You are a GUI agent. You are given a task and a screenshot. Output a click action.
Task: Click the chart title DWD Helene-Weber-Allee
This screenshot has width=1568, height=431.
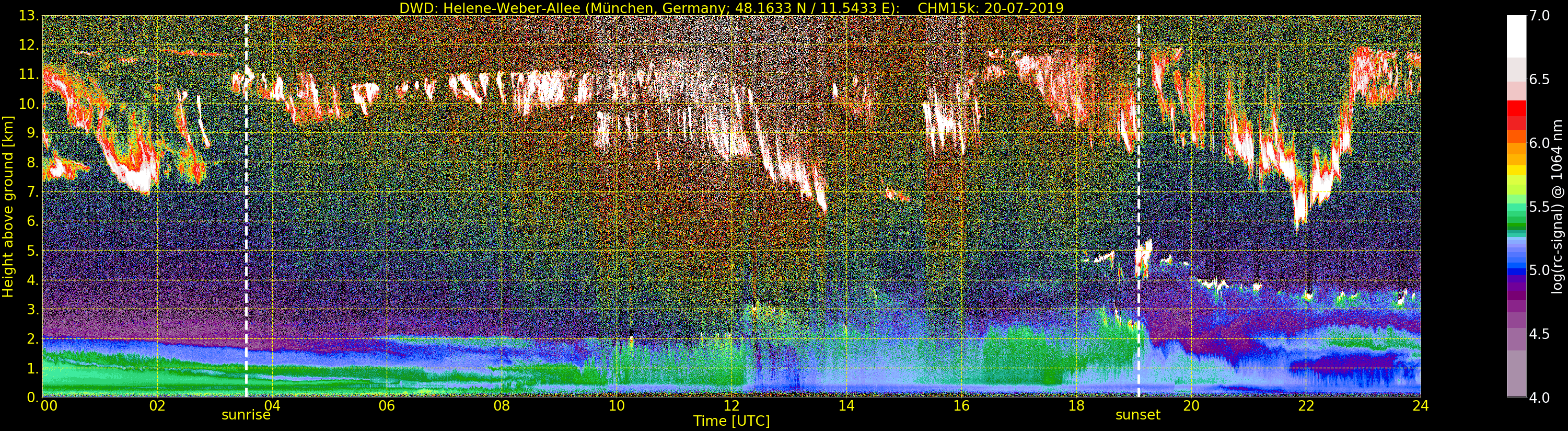coord(731,8)
